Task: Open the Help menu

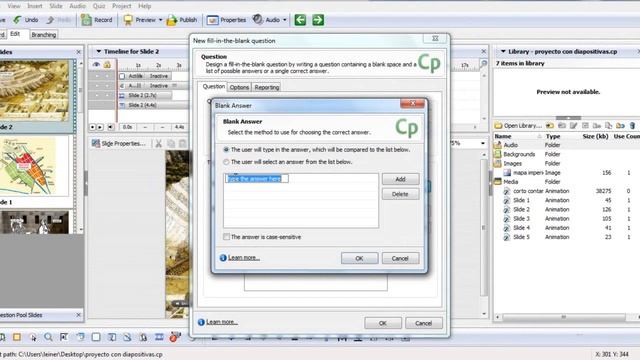Action: tap(144, 6)
